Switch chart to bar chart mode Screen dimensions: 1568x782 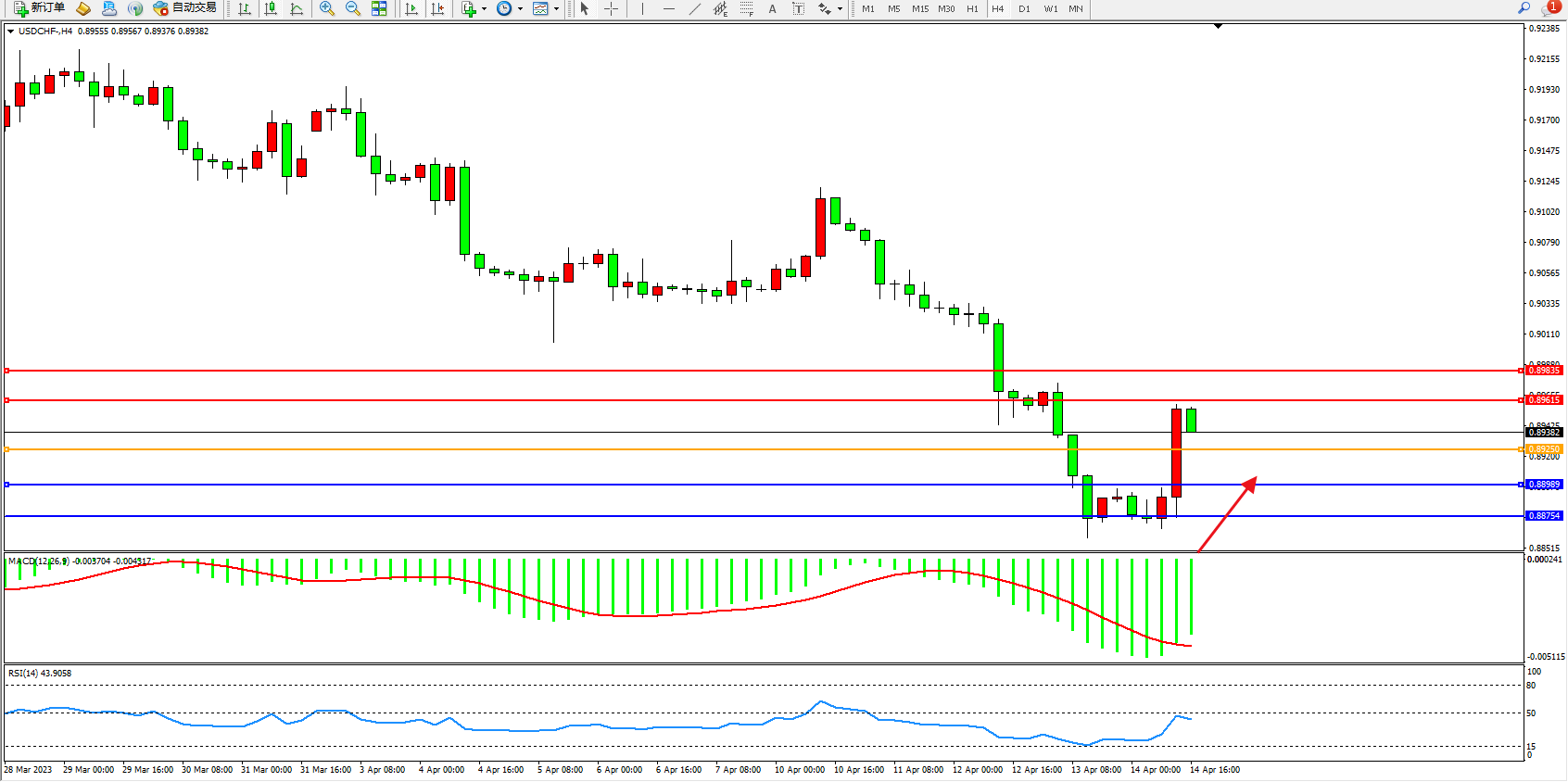tap(245, 8)
